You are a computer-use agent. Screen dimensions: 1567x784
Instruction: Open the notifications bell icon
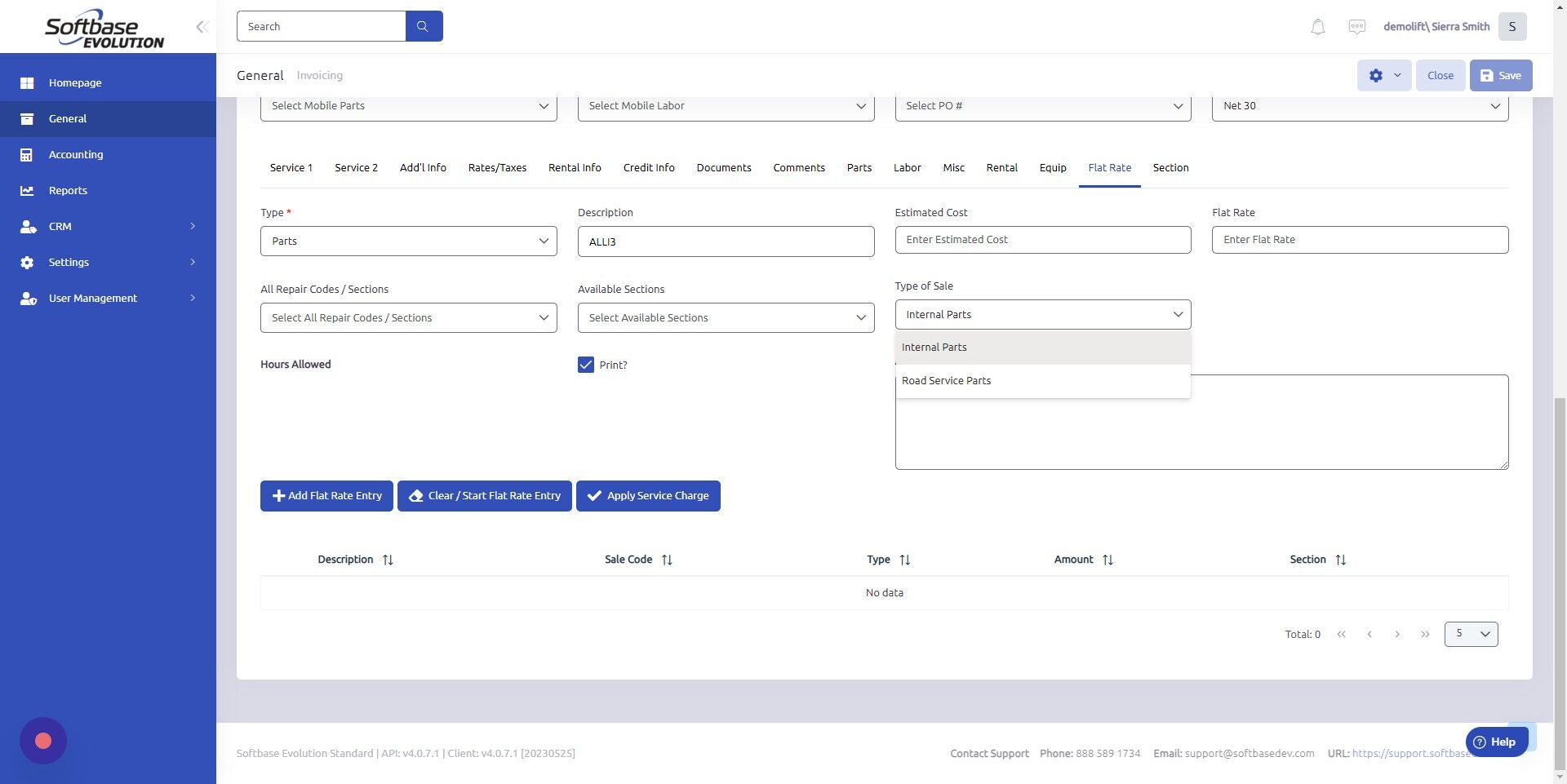[x=1316, y=26]
